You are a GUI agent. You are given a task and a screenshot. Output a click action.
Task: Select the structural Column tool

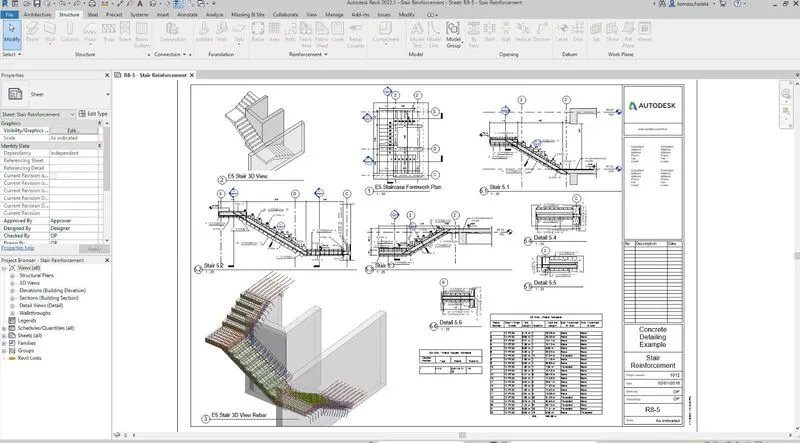(70, 32)
